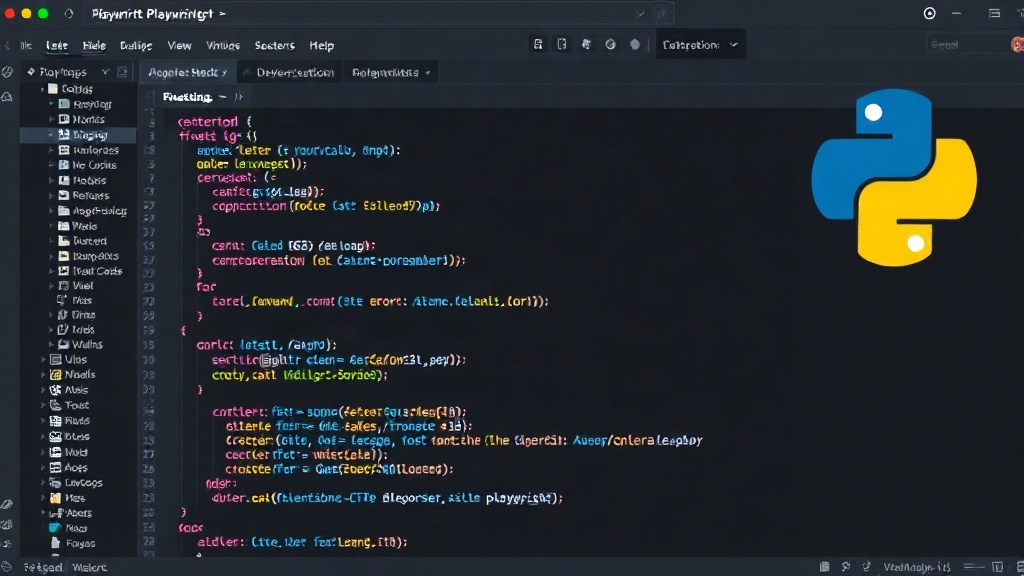
Task: Open the chevron dropdown in the sidebar header
Action: pos(104,72)
